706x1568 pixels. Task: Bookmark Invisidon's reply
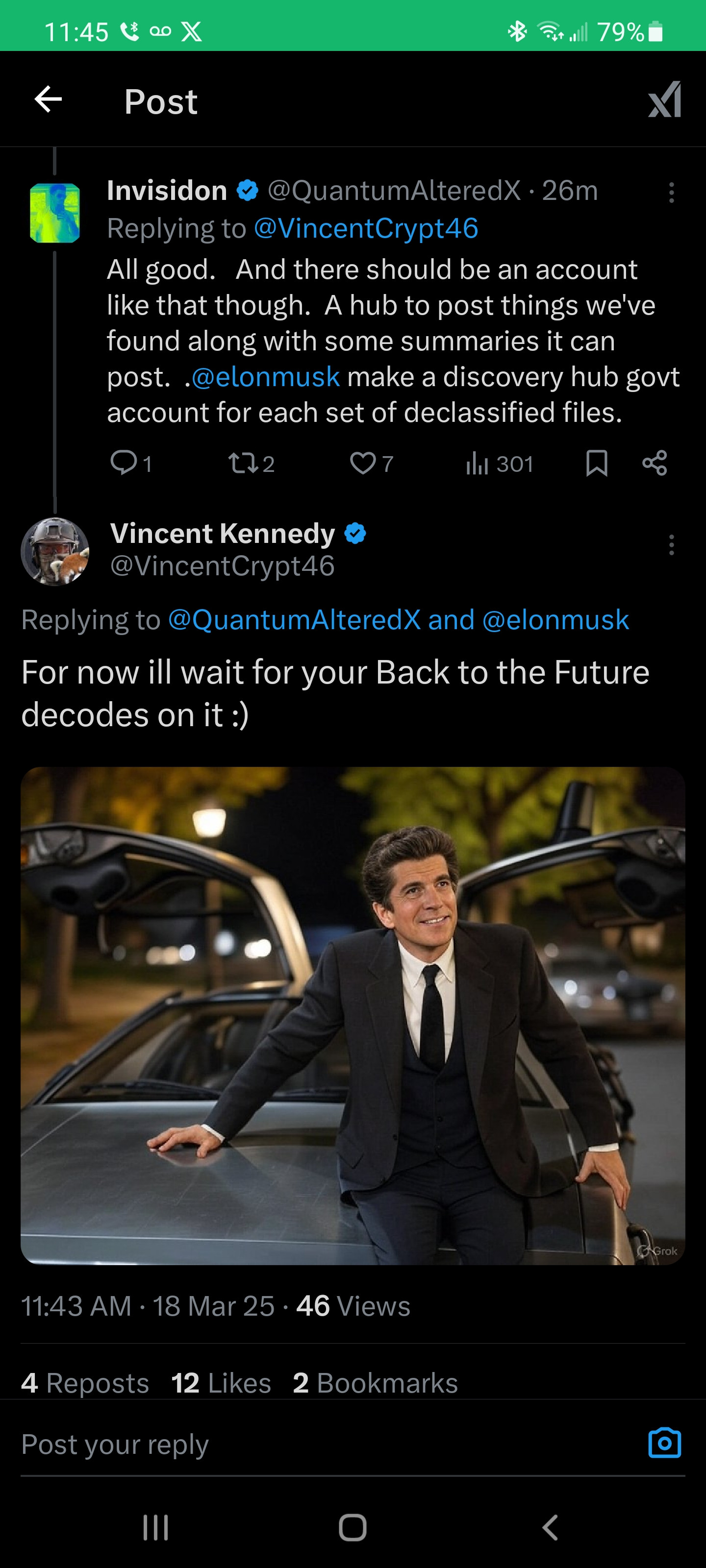[596, 463]
